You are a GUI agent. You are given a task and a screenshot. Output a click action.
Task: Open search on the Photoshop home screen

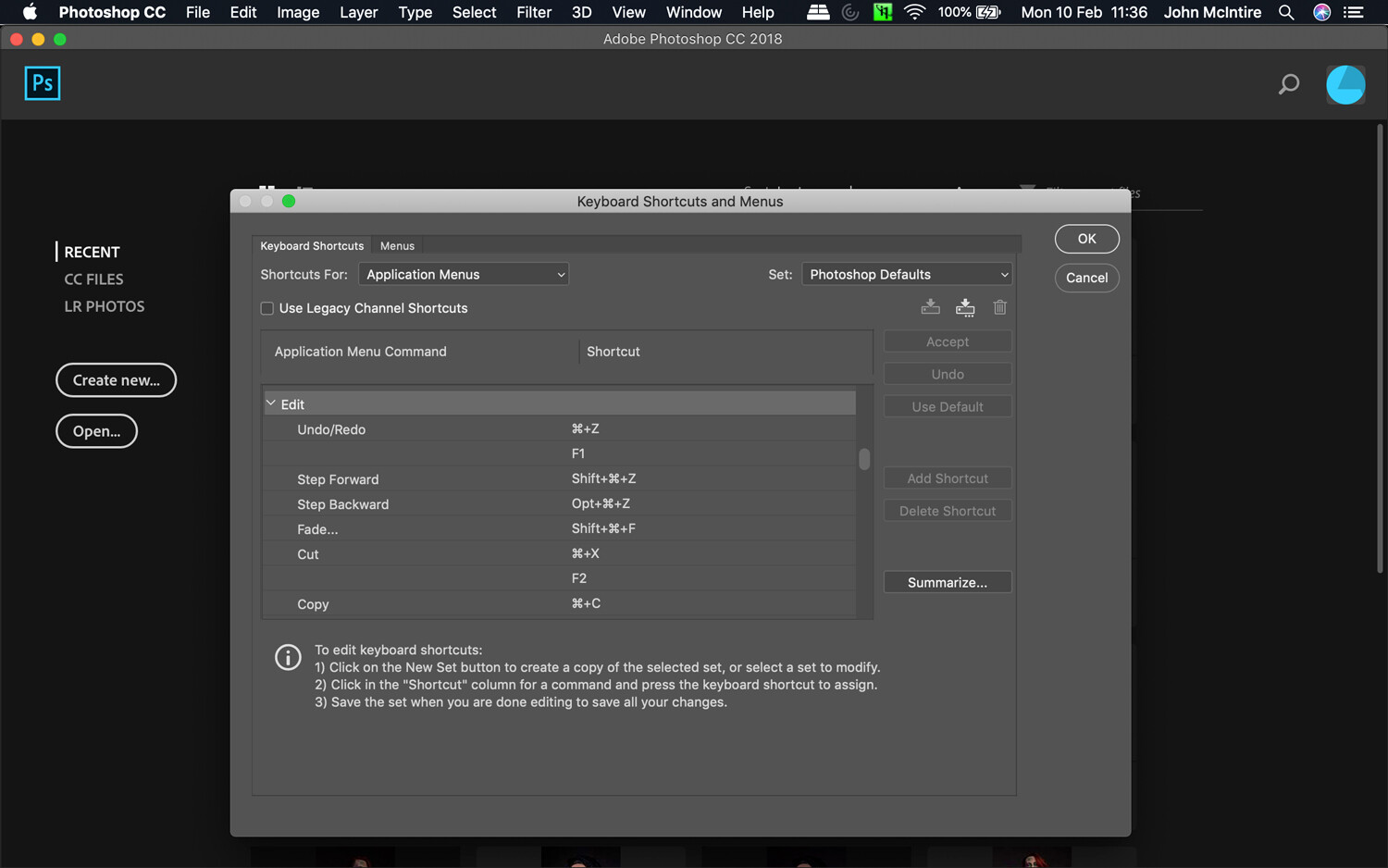pyautogui.click(x=1288, y=84)
